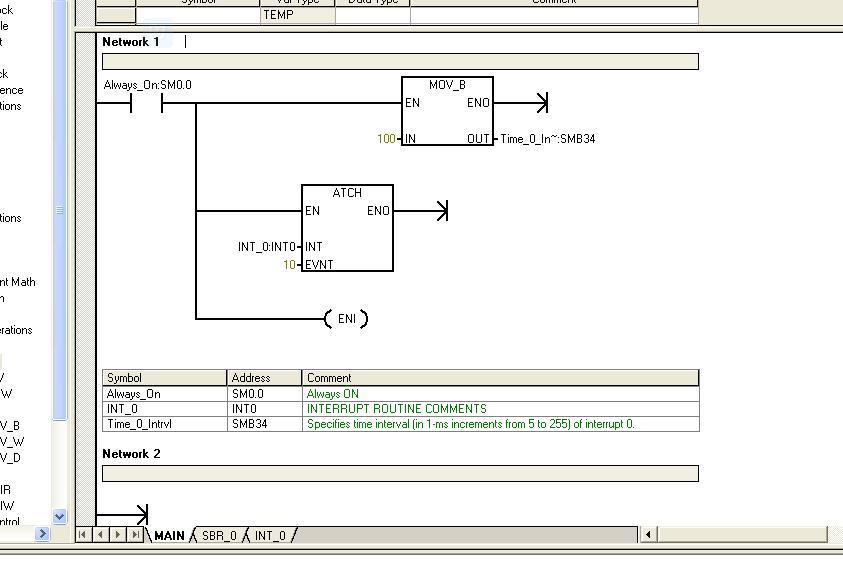Switch to the MAIN program tab

[x=169, y=535]
